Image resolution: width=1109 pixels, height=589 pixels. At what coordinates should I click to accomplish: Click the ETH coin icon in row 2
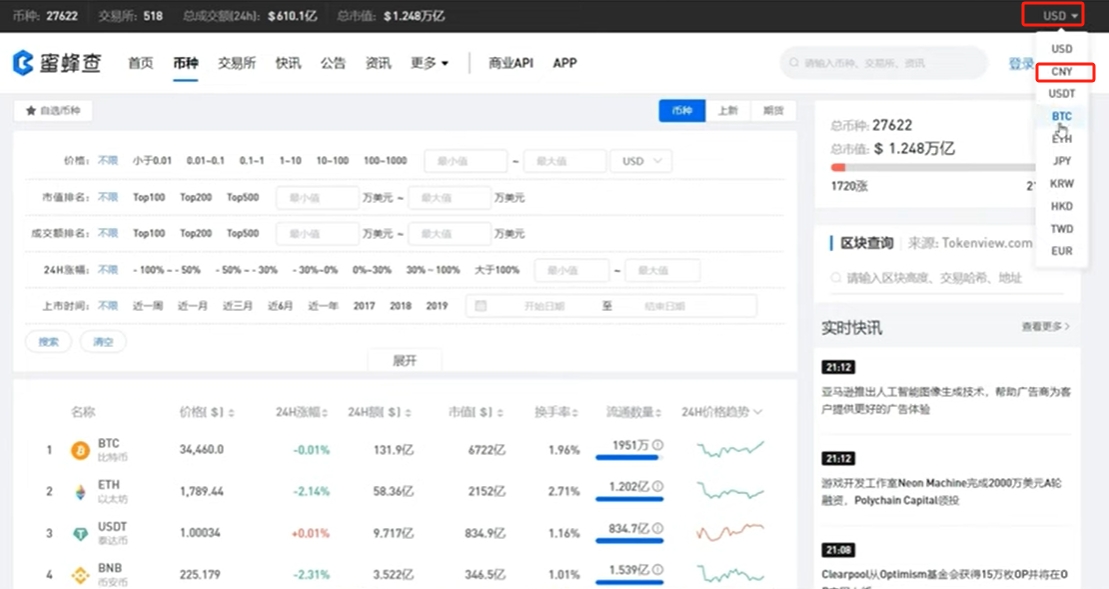[81, 492]
